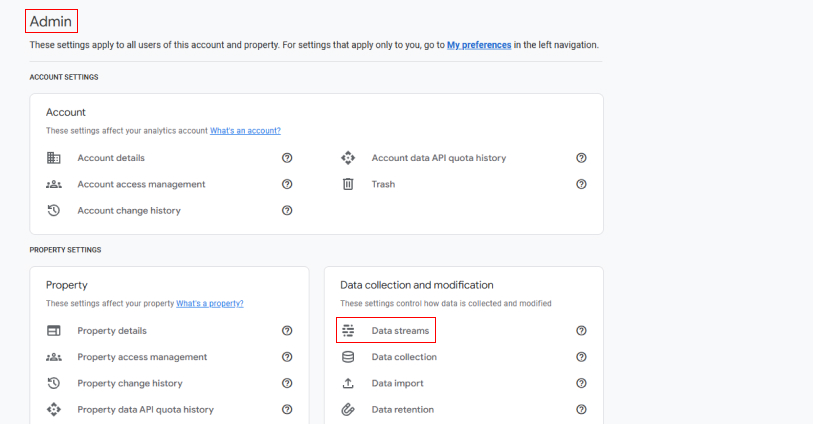
Task: Click the Data collection database icon
Action: point(348,357)
